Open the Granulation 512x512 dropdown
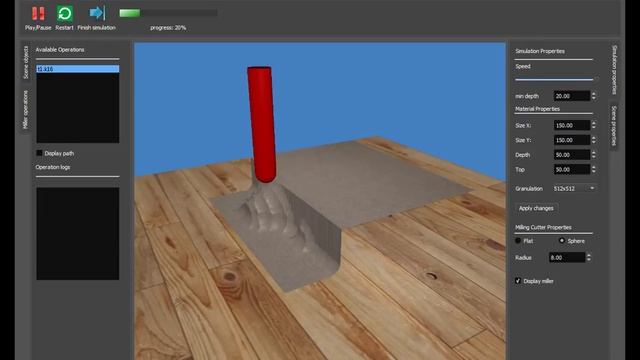This screenshot has height=360, width=640. pos(573,189)
